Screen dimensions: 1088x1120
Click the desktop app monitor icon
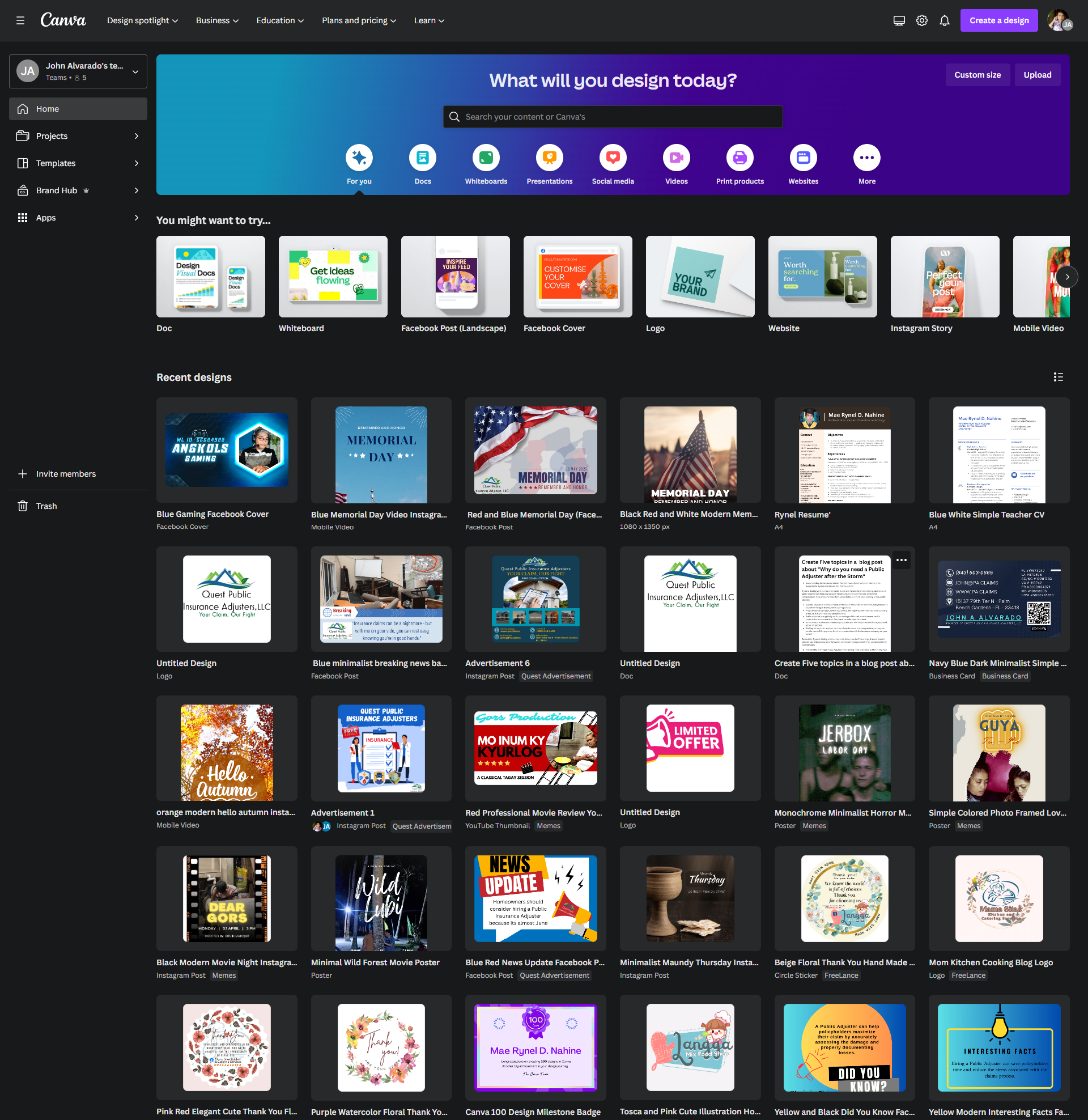[898, 20]
